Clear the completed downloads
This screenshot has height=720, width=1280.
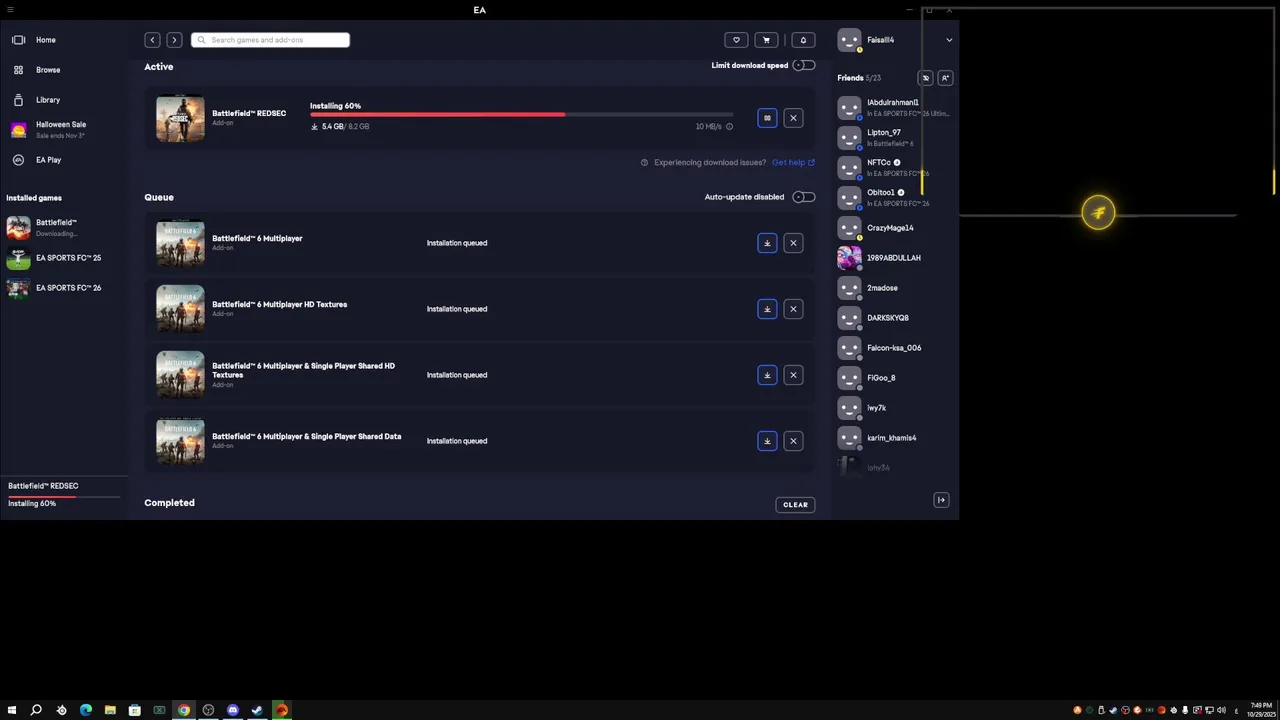point(795,505)
